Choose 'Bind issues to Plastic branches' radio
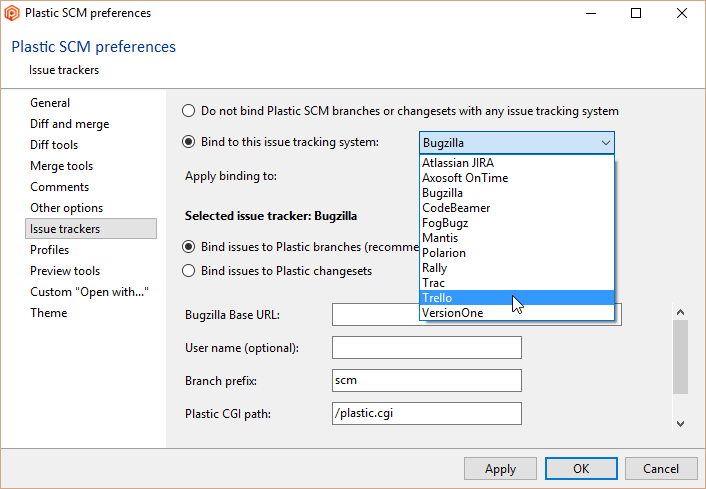This screenshot has width=706, height=489. (x=188, y=247)
